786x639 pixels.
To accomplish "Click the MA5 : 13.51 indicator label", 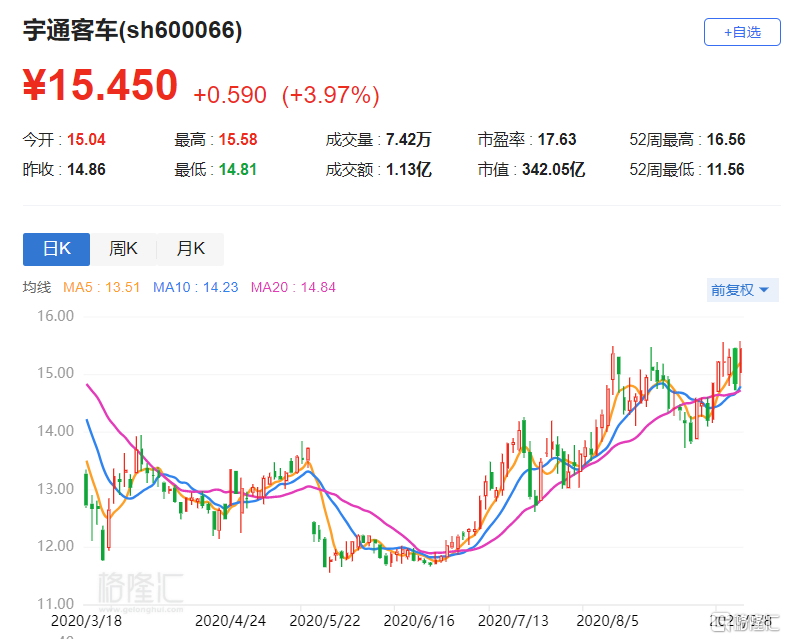I will click(x=101, y=287).
